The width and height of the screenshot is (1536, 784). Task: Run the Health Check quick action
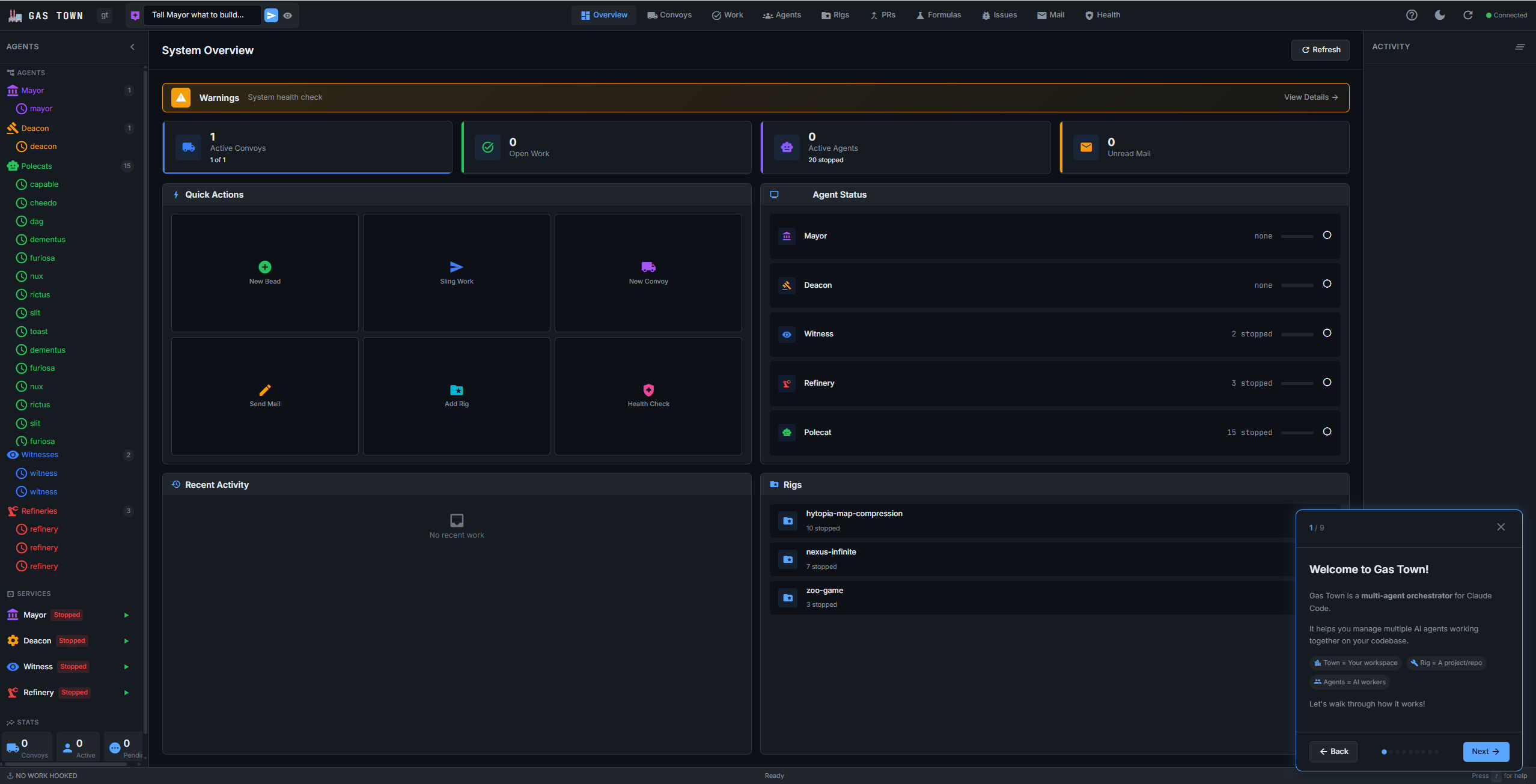click(648, 395)
